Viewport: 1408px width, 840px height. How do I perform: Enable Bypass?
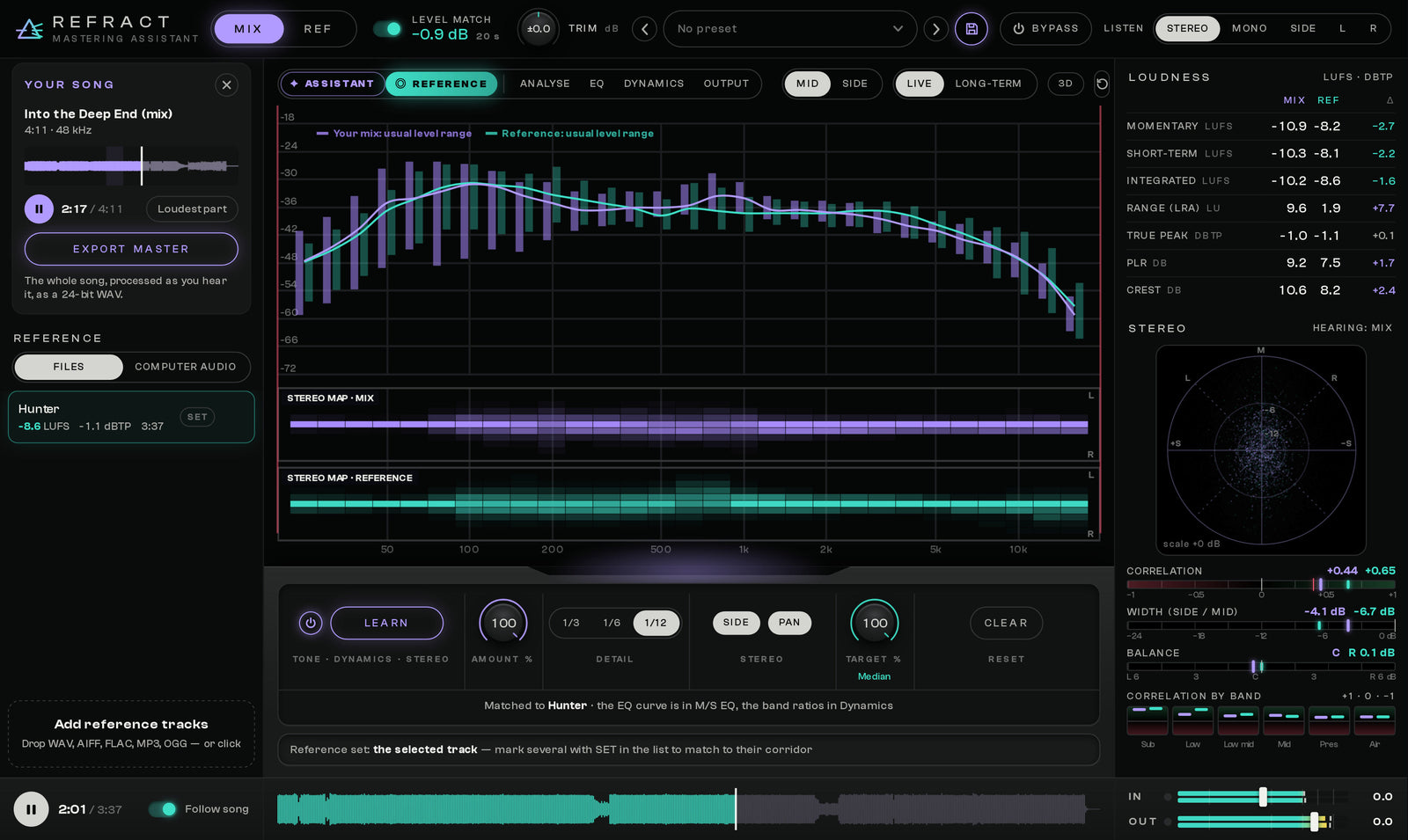click(1045, 29)
